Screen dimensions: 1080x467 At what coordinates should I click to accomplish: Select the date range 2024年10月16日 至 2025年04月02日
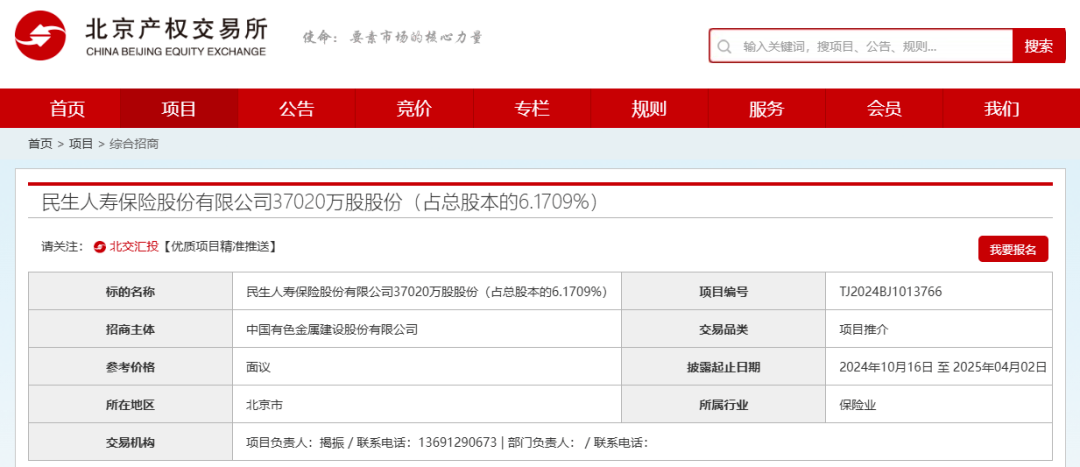[943, 367]
